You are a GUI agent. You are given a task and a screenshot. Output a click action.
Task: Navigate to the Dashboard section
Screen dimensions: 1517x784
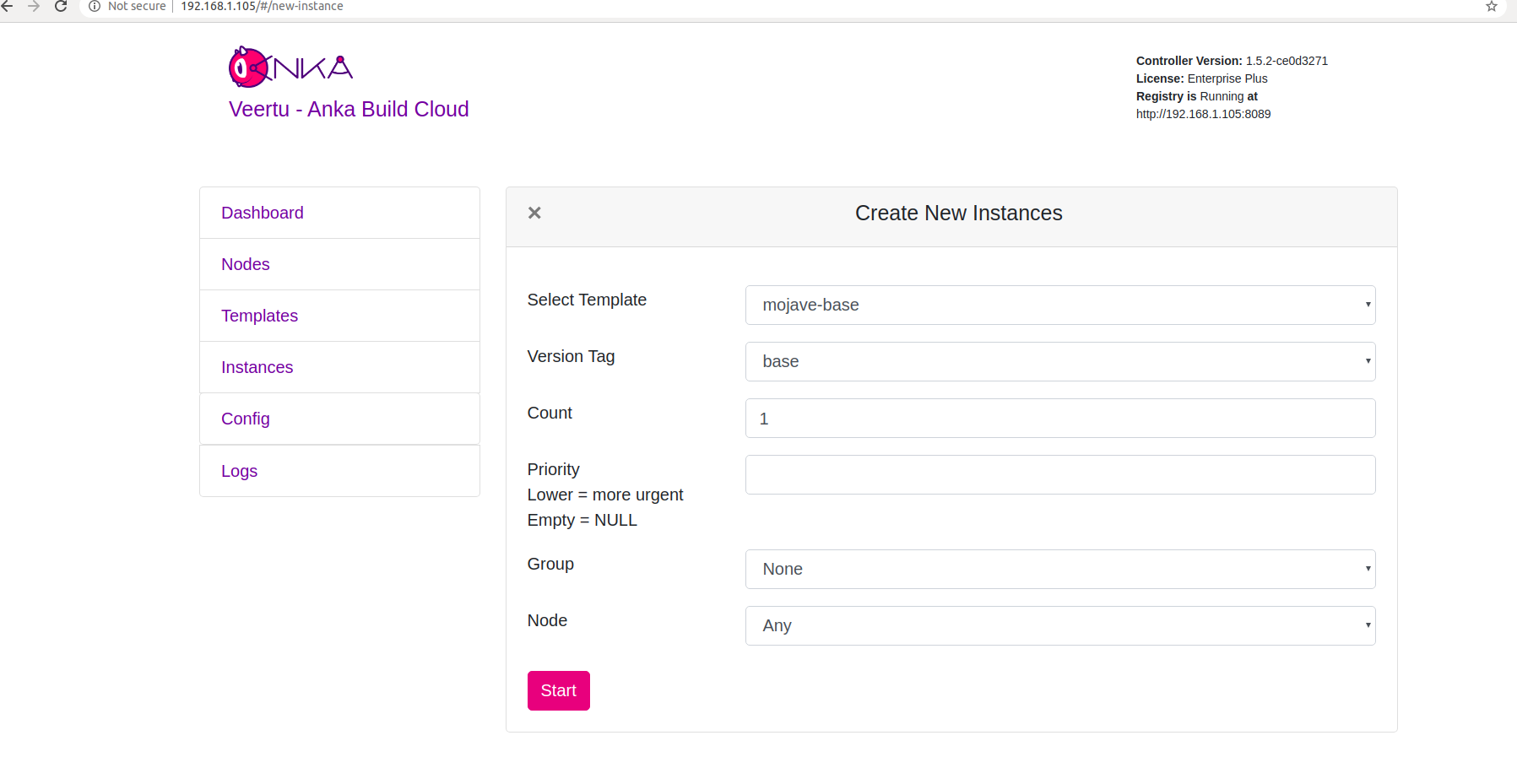coord(262,213)
